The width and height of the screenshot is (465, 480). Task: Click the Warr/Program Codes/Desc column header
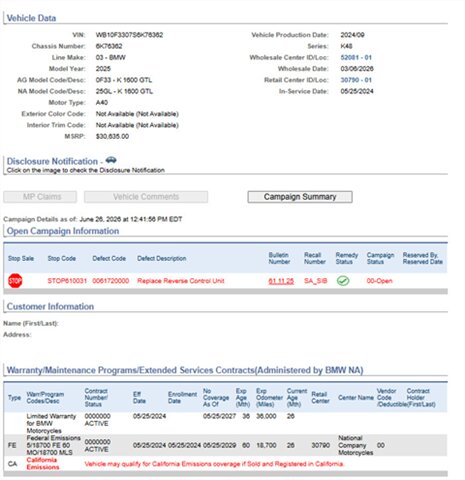45,397
